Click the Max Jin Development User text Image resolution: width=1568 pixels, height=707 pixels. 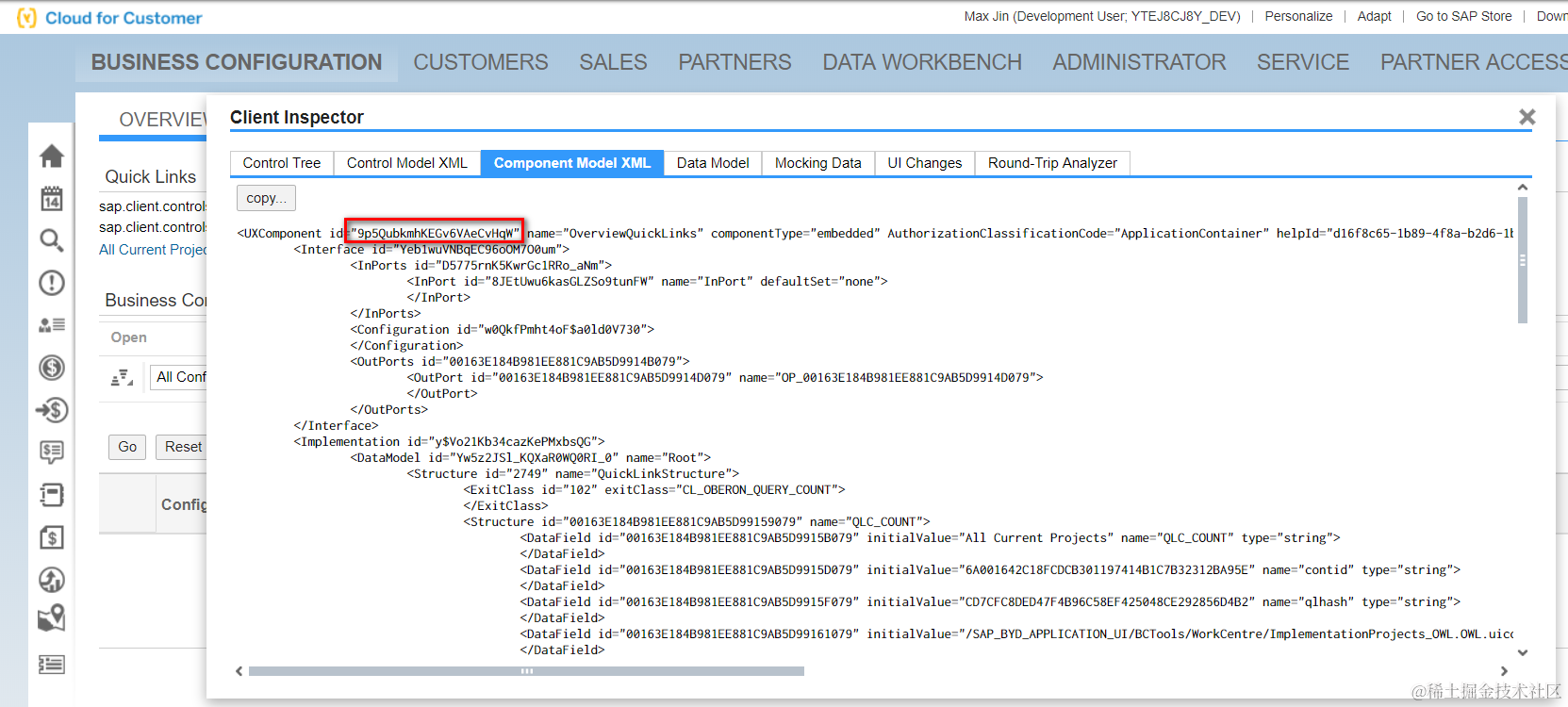[1102, 16]
